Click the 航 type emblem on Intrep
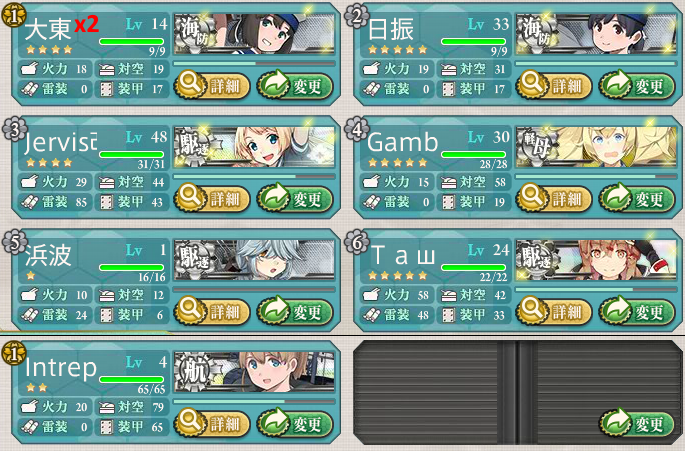 pos(195,372)
